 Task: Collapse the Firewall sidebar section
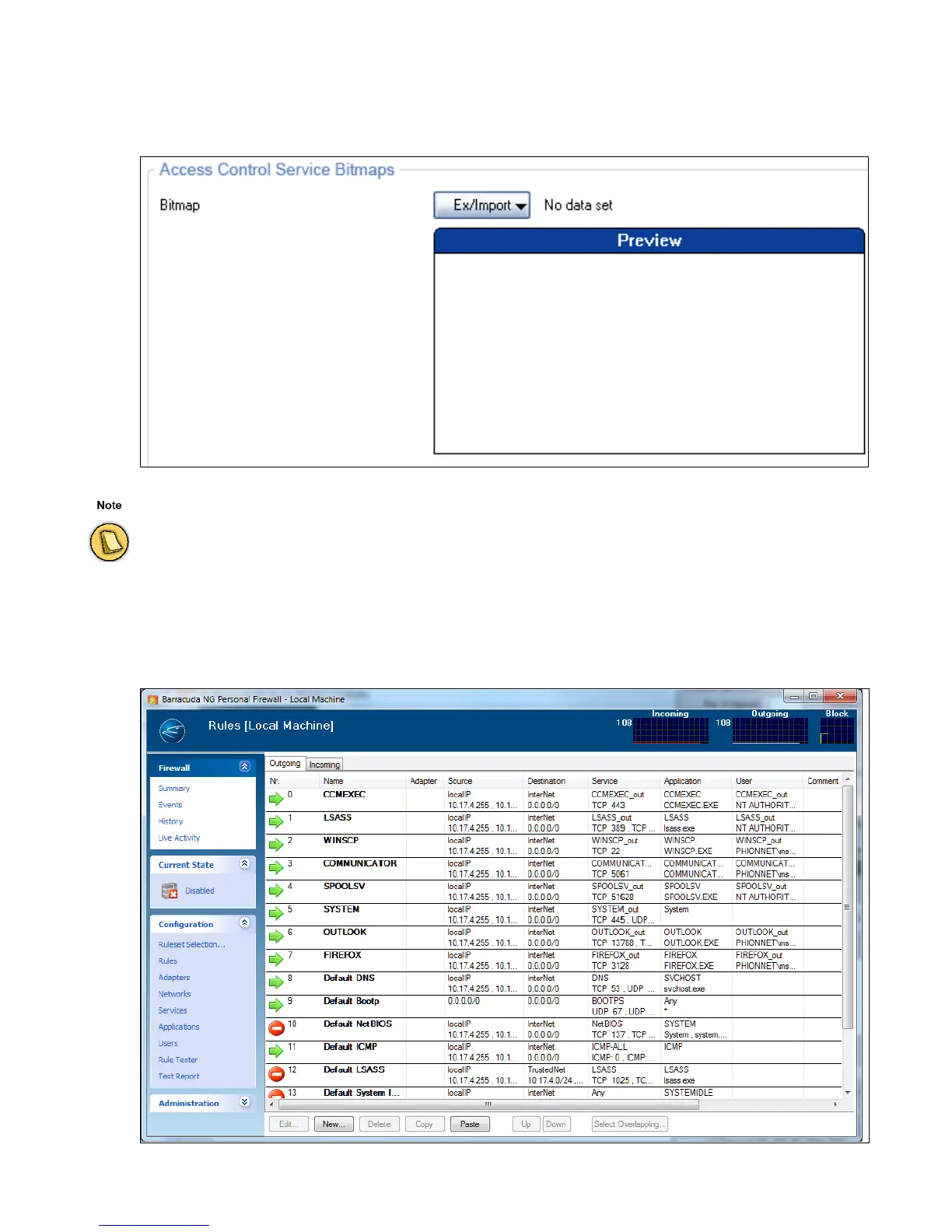pyautogui.click(x=245, y=767)
